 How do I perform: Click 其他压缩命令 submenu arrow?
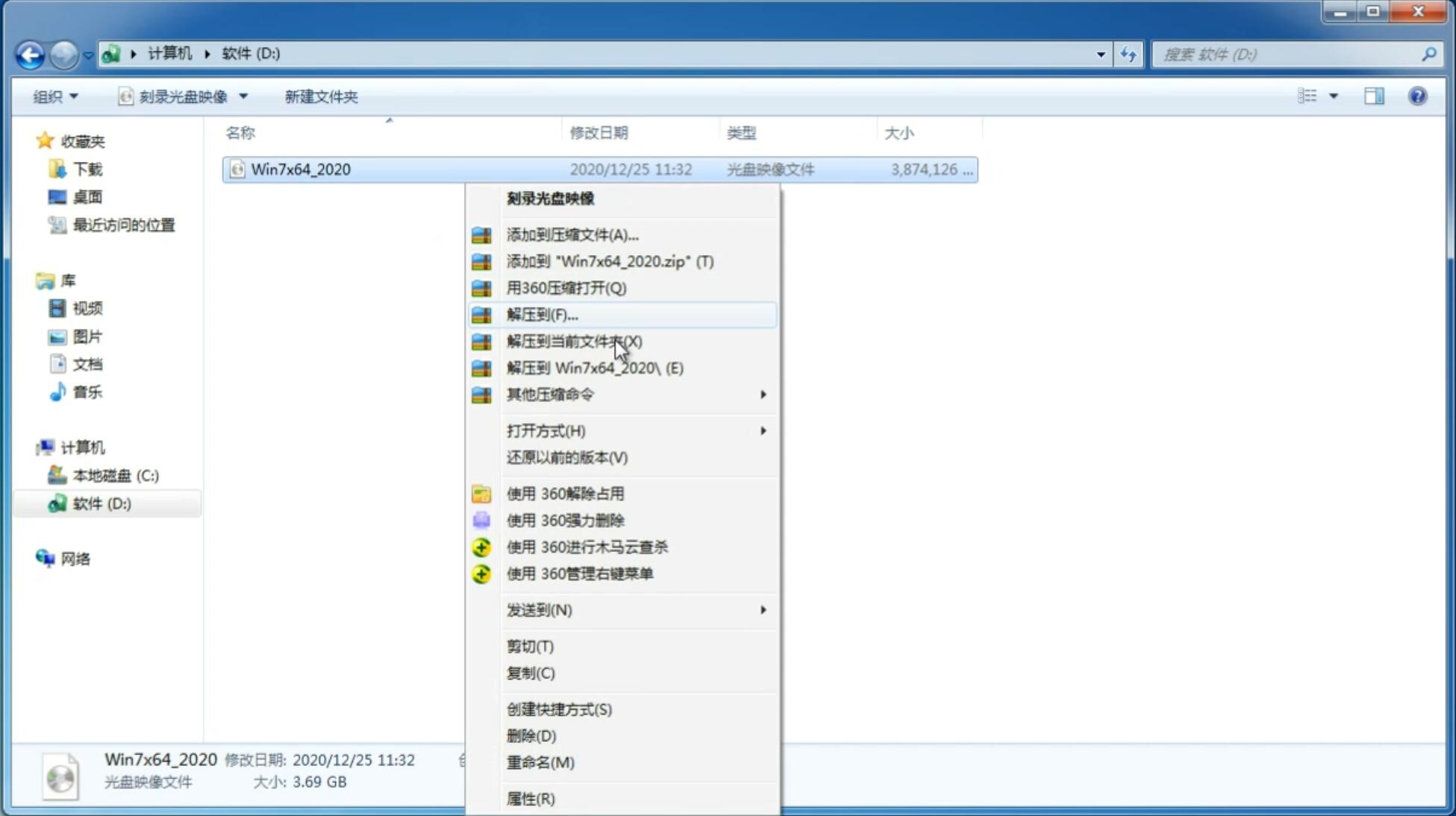coord(762,394)
